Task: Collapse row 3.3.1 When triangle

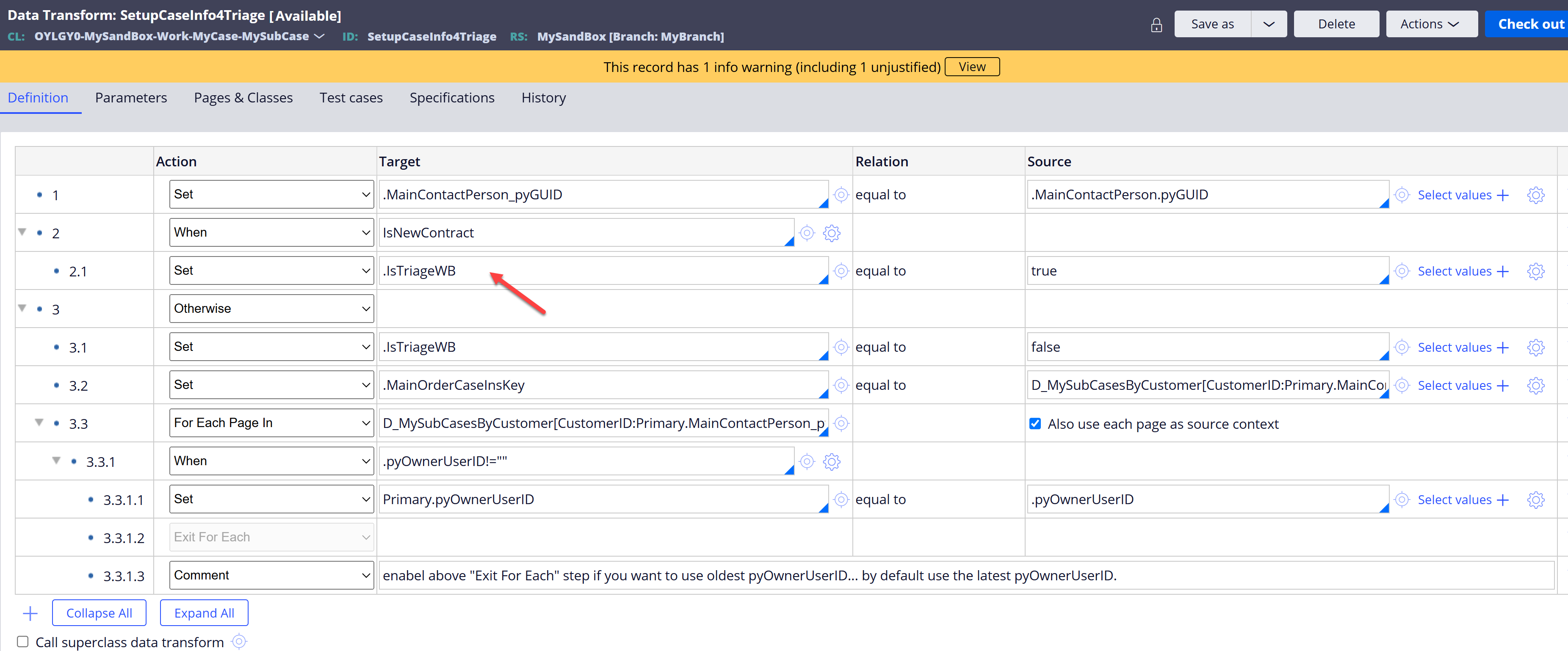Action: click(57, 461)
